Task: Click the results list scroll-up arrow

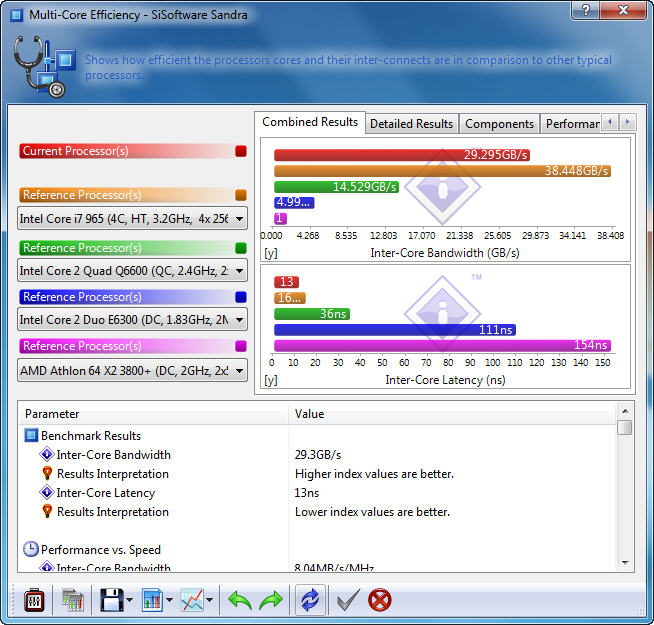Action: click(625, 411)
